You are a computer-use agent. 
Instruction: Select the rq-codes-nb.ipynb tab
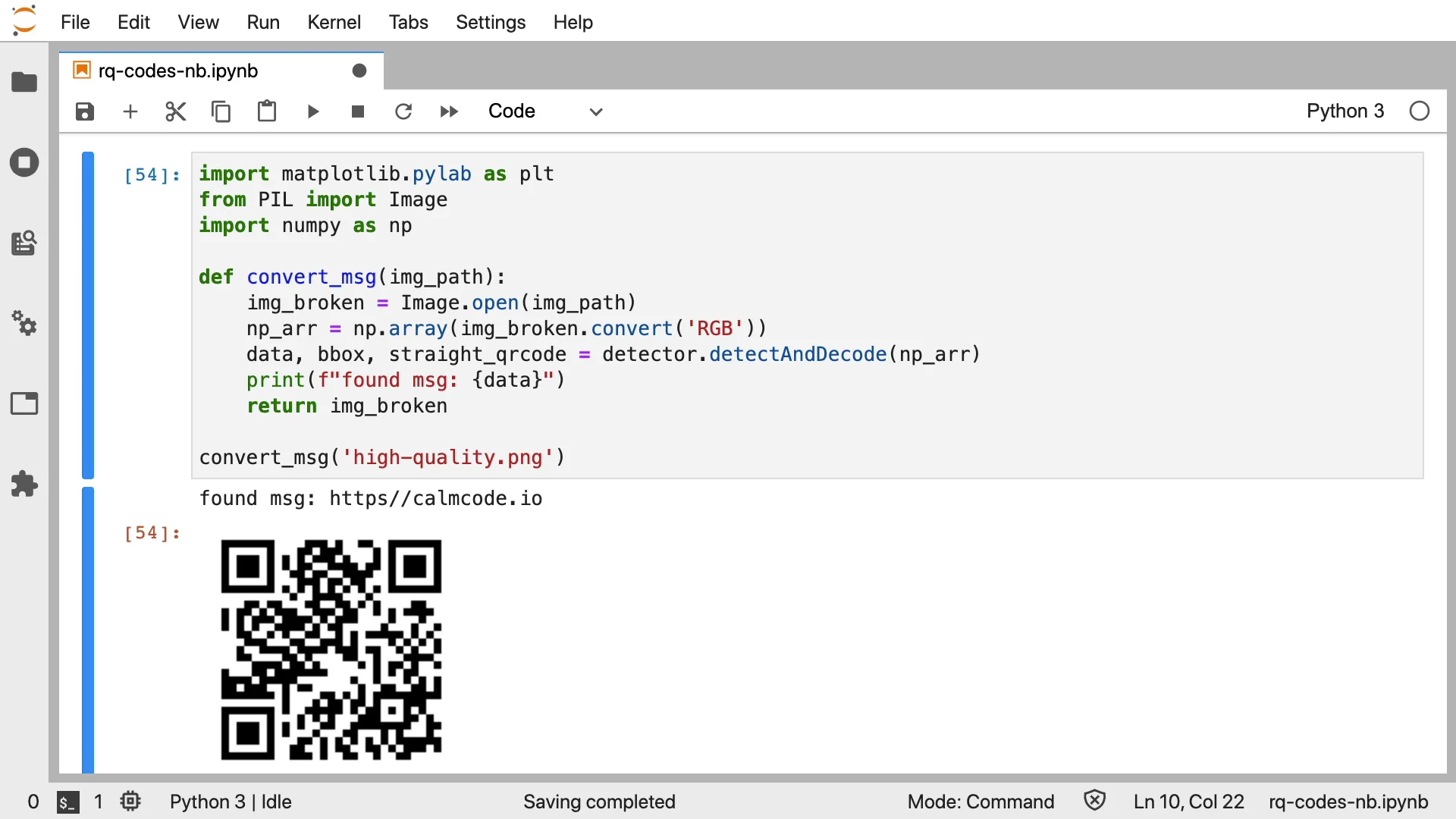[179, 71]
